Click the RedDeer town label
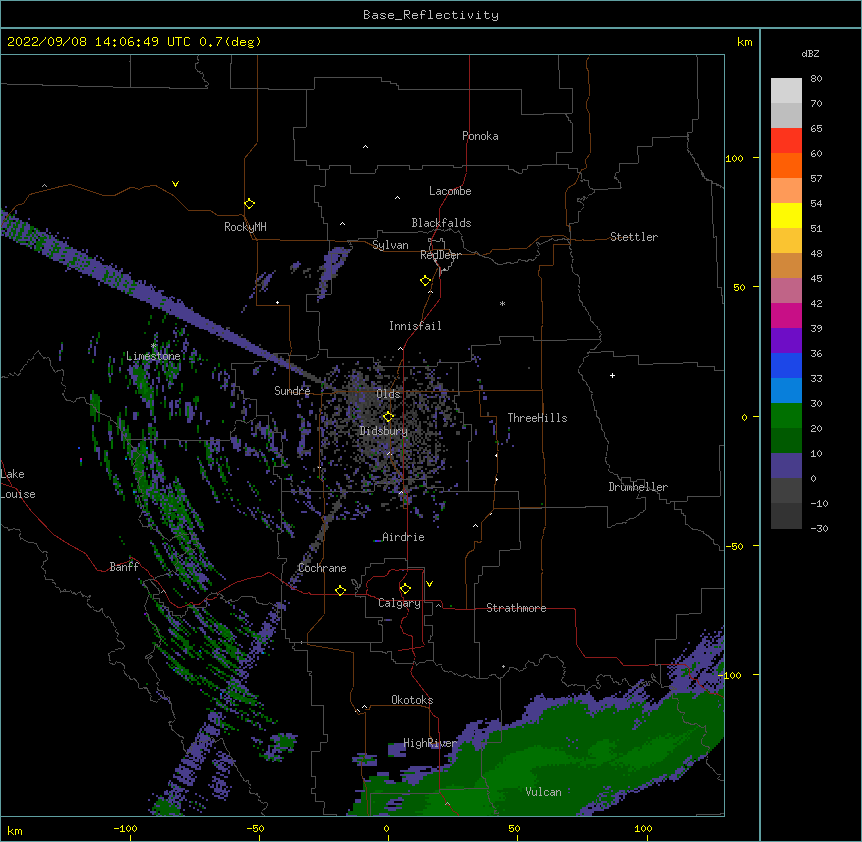The height and width of the screenshot is (842, 862). 440,255
